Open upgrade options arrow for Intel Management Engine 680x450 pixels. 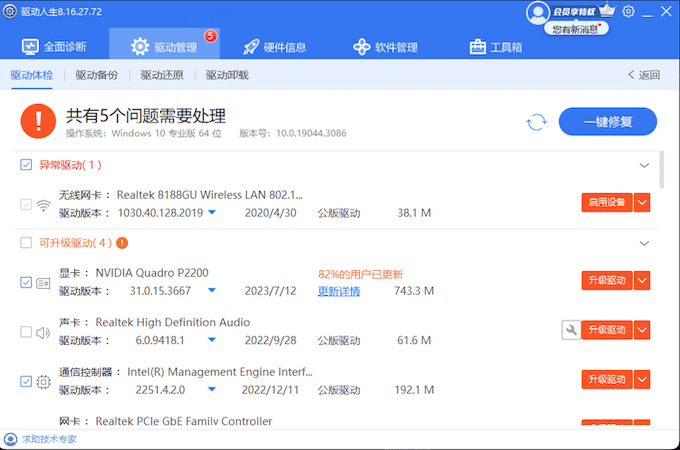point(642,380)
